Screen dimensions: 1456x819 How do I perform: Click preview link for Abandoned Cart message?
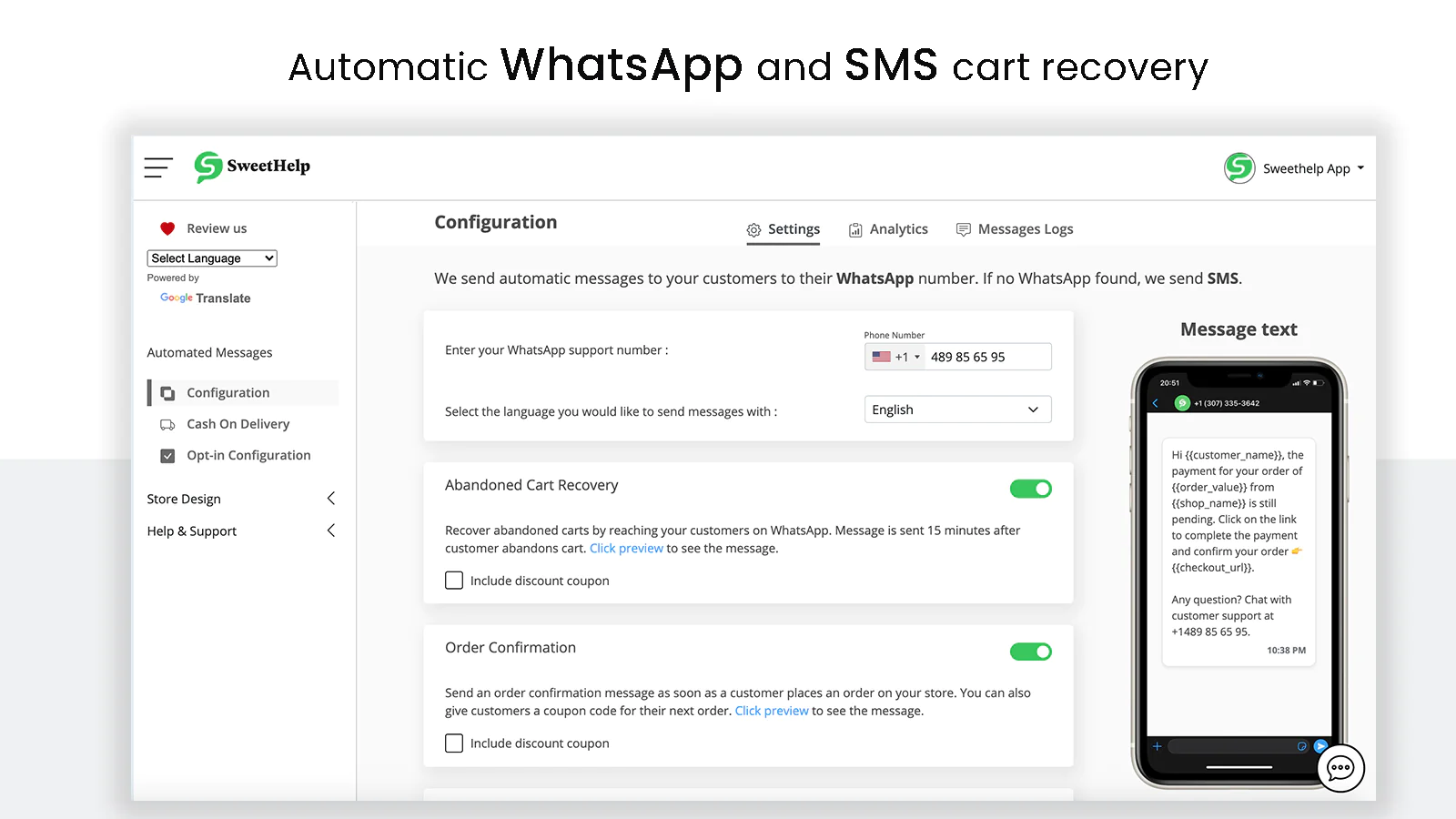tap(626, 549)
